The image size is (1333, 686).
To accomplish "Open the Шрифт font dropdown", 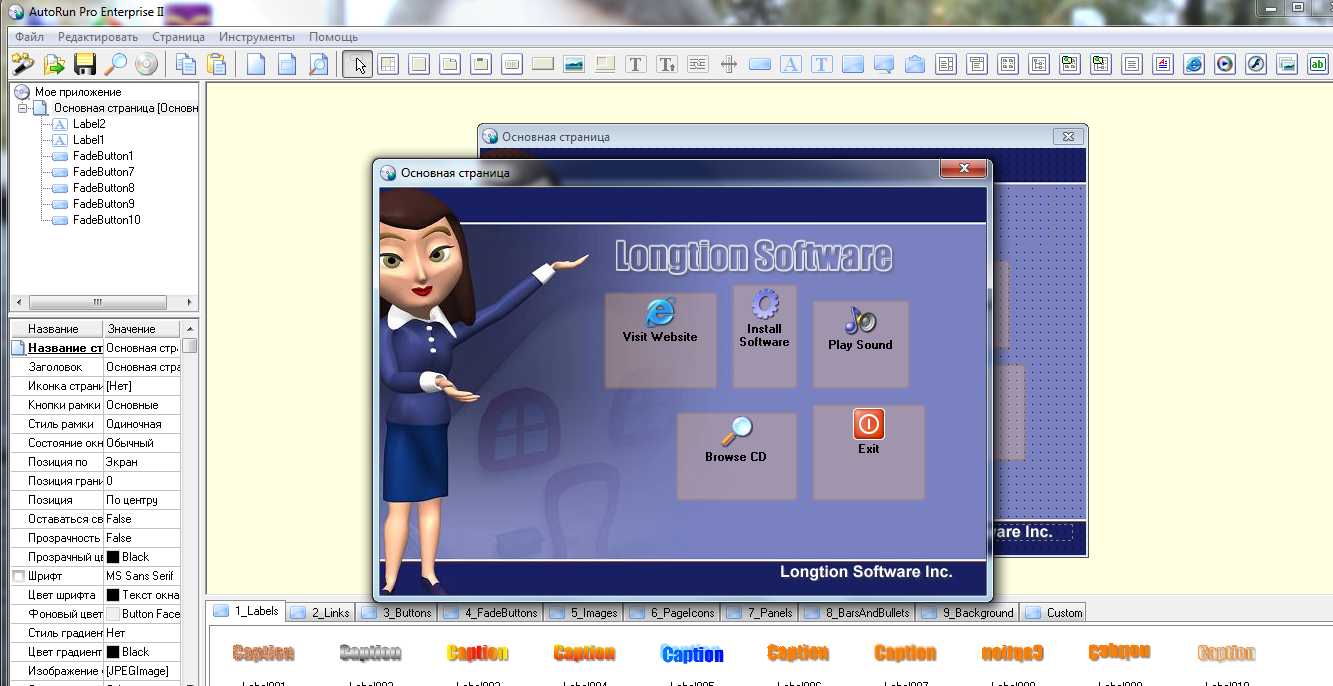I will 140,575.
